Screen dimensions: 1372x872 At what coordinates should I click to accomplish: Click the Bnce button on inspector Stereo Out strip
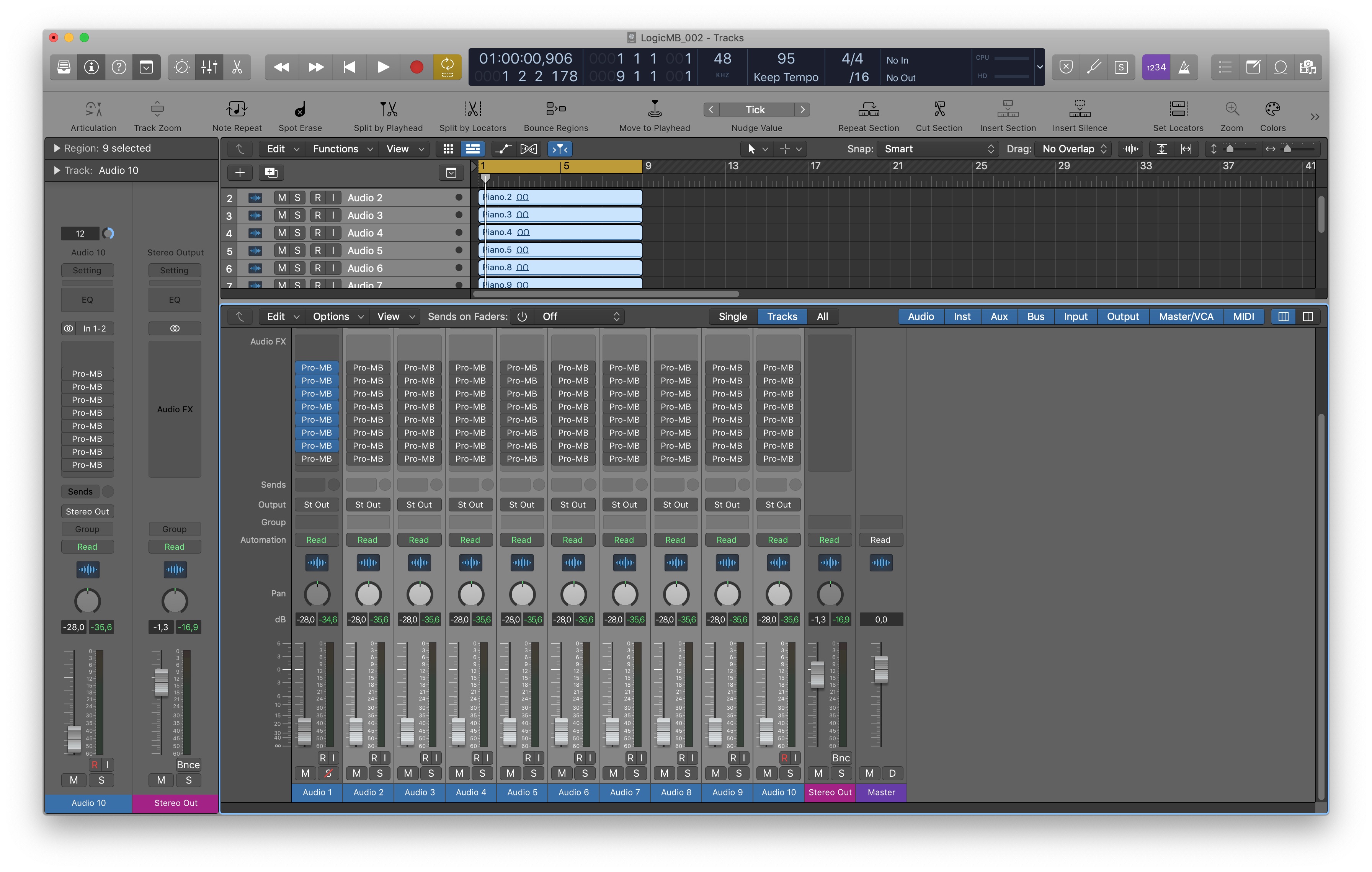click(x=188, y=765)
